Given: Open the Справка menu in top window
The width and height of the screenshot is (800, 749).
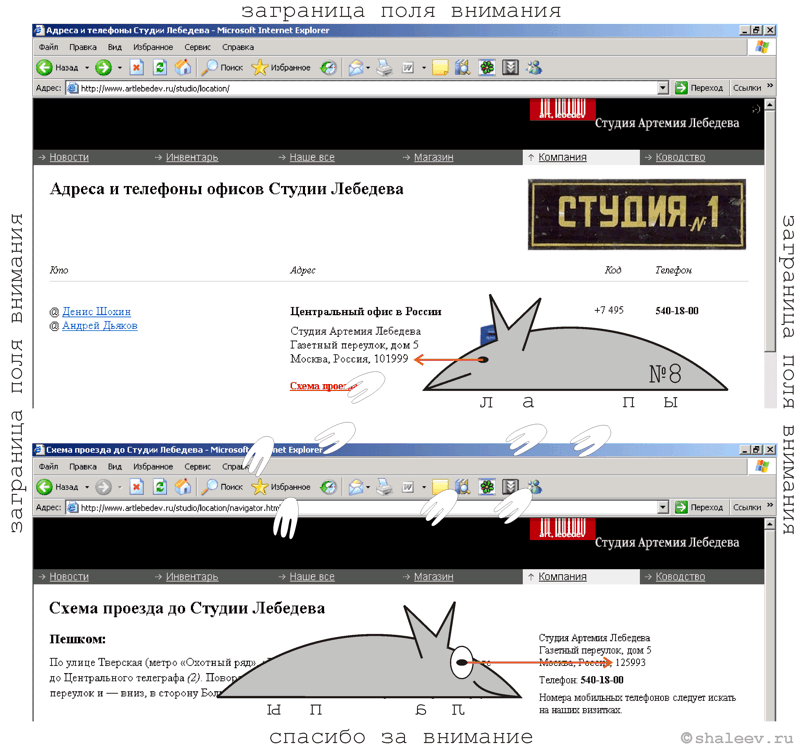Looking at the screenshot, I should coord(238,47).
